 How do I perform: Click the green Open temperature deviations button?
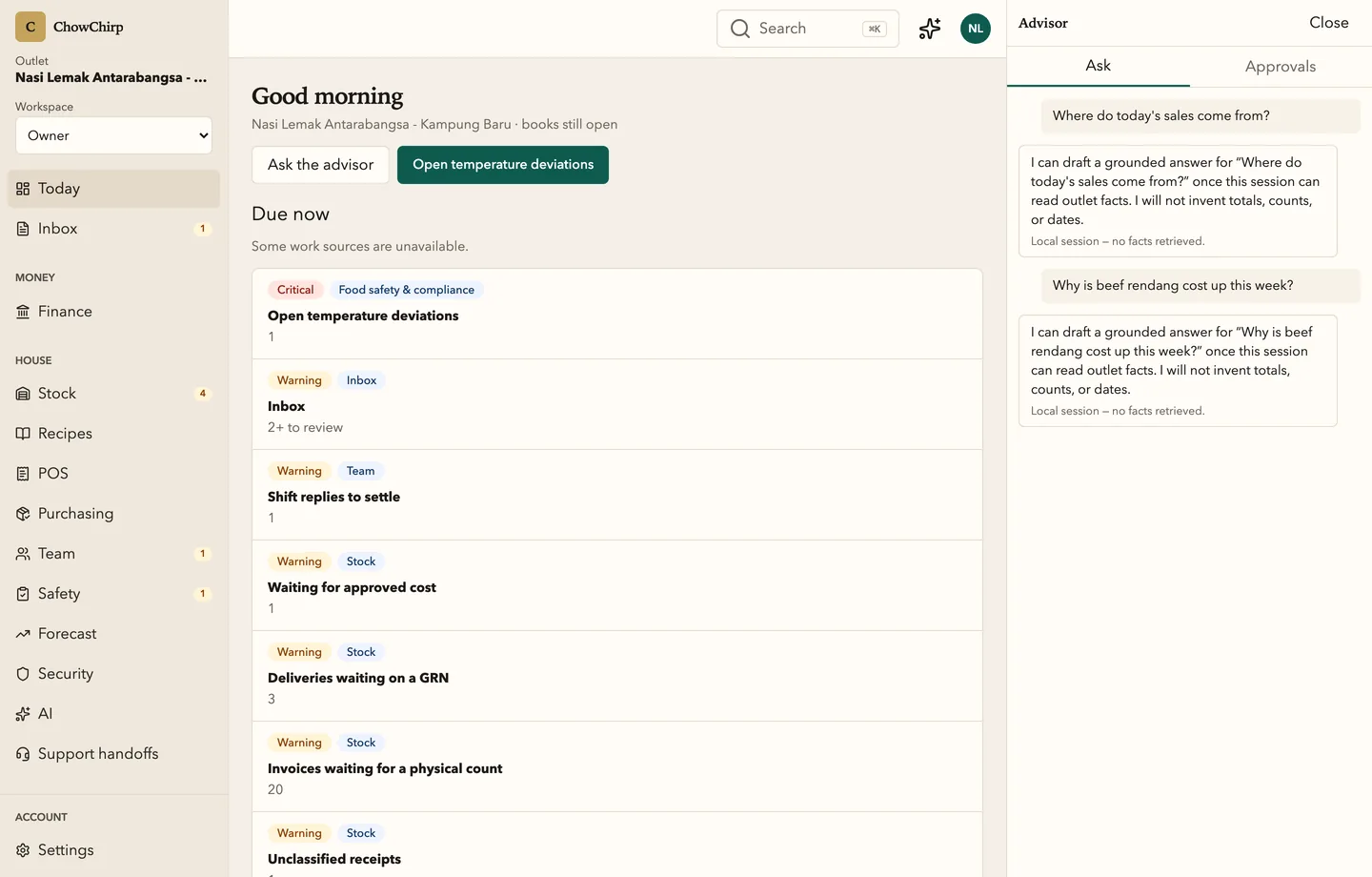point(503,165)
